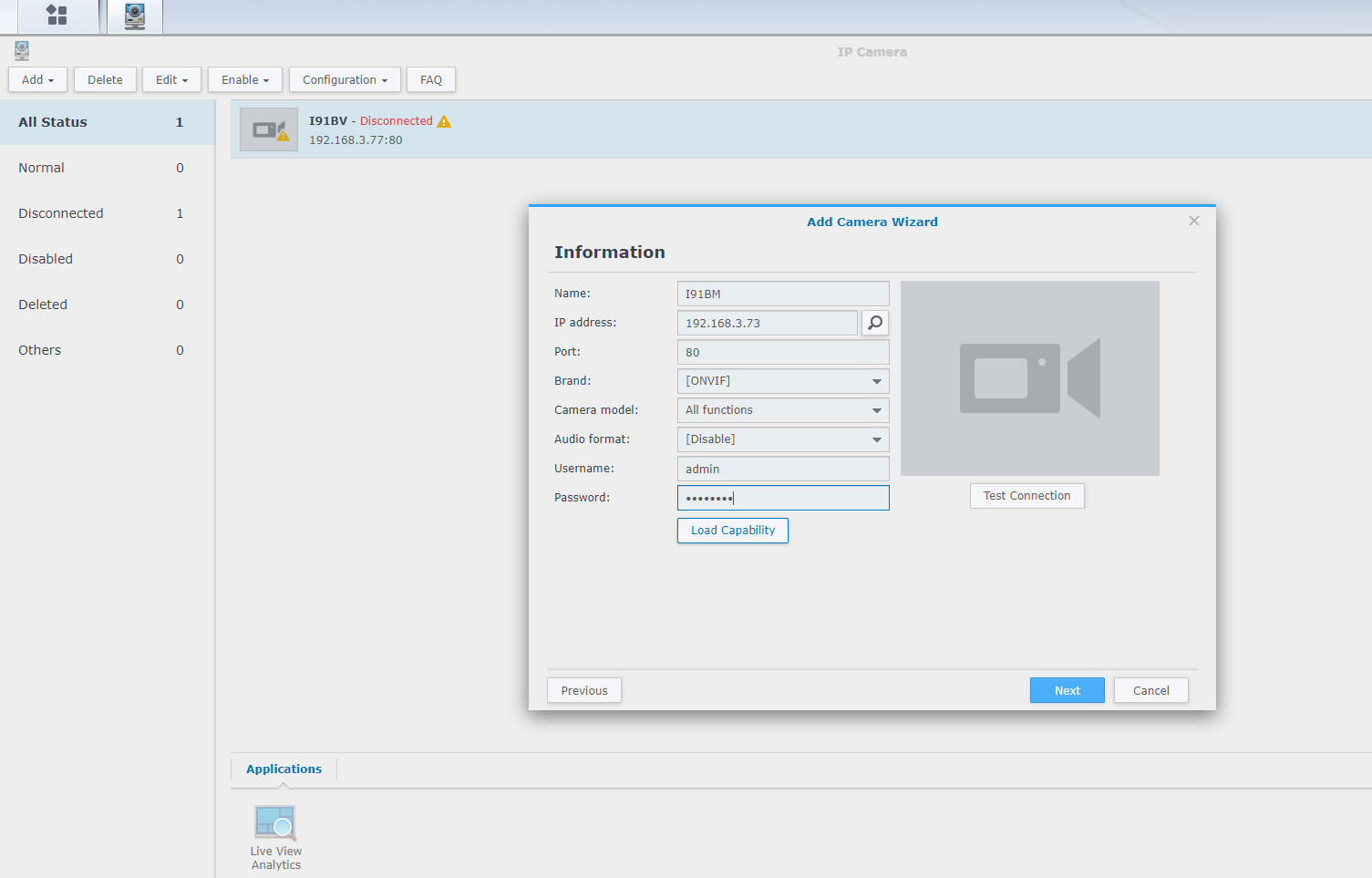This screenshot has width=1372, height=878.
Task: Click the warning icon next to Disconnected
Action: [444, 121]
